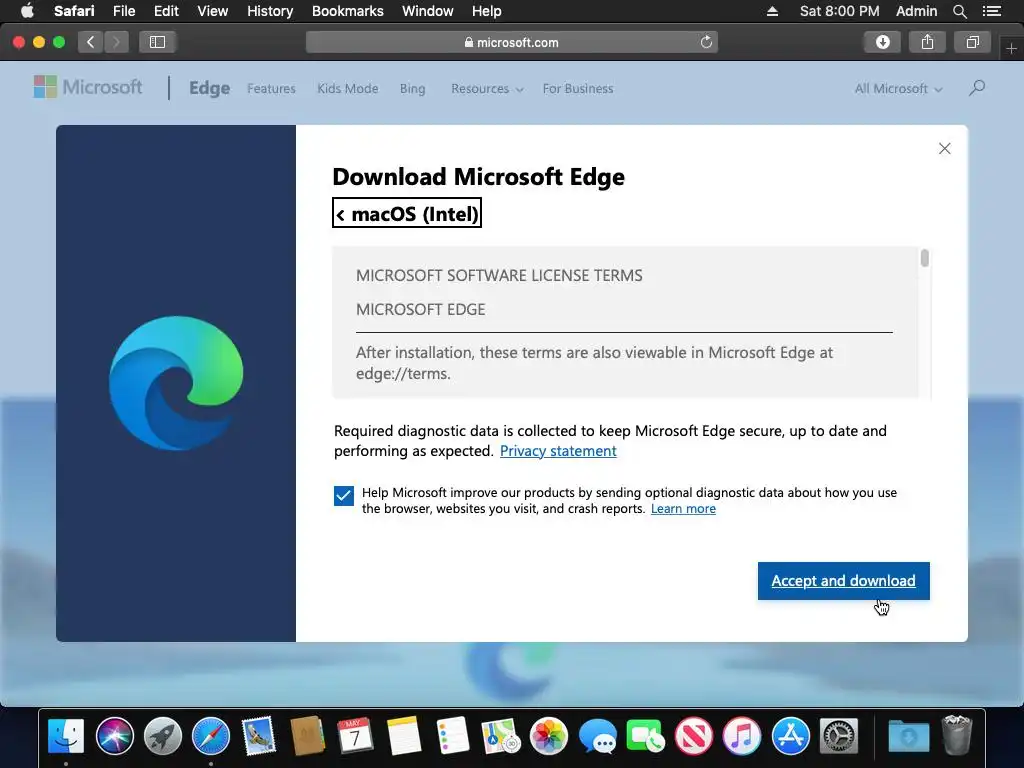The height and width of the screenshot is (768, 1024).
Task: Click the Safari share icon
Action: coord(927,42)
